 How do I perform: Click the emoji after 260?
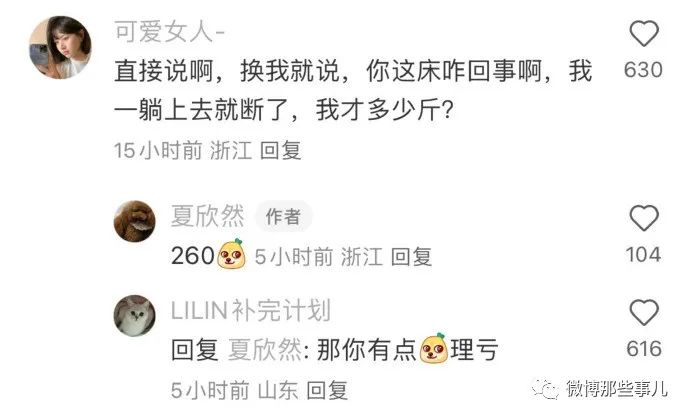point(231,254)
